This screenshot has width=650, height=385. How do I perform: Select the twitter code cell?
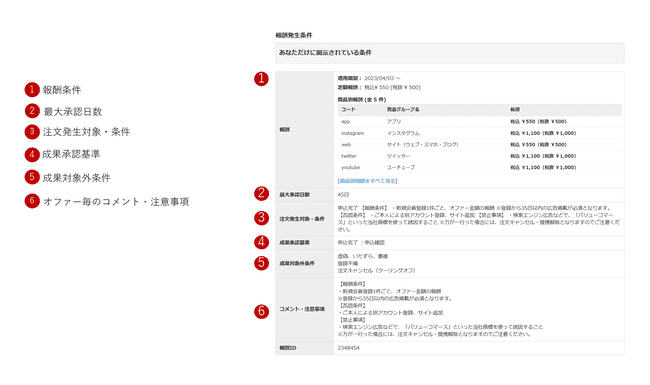(x=349, y=156)
